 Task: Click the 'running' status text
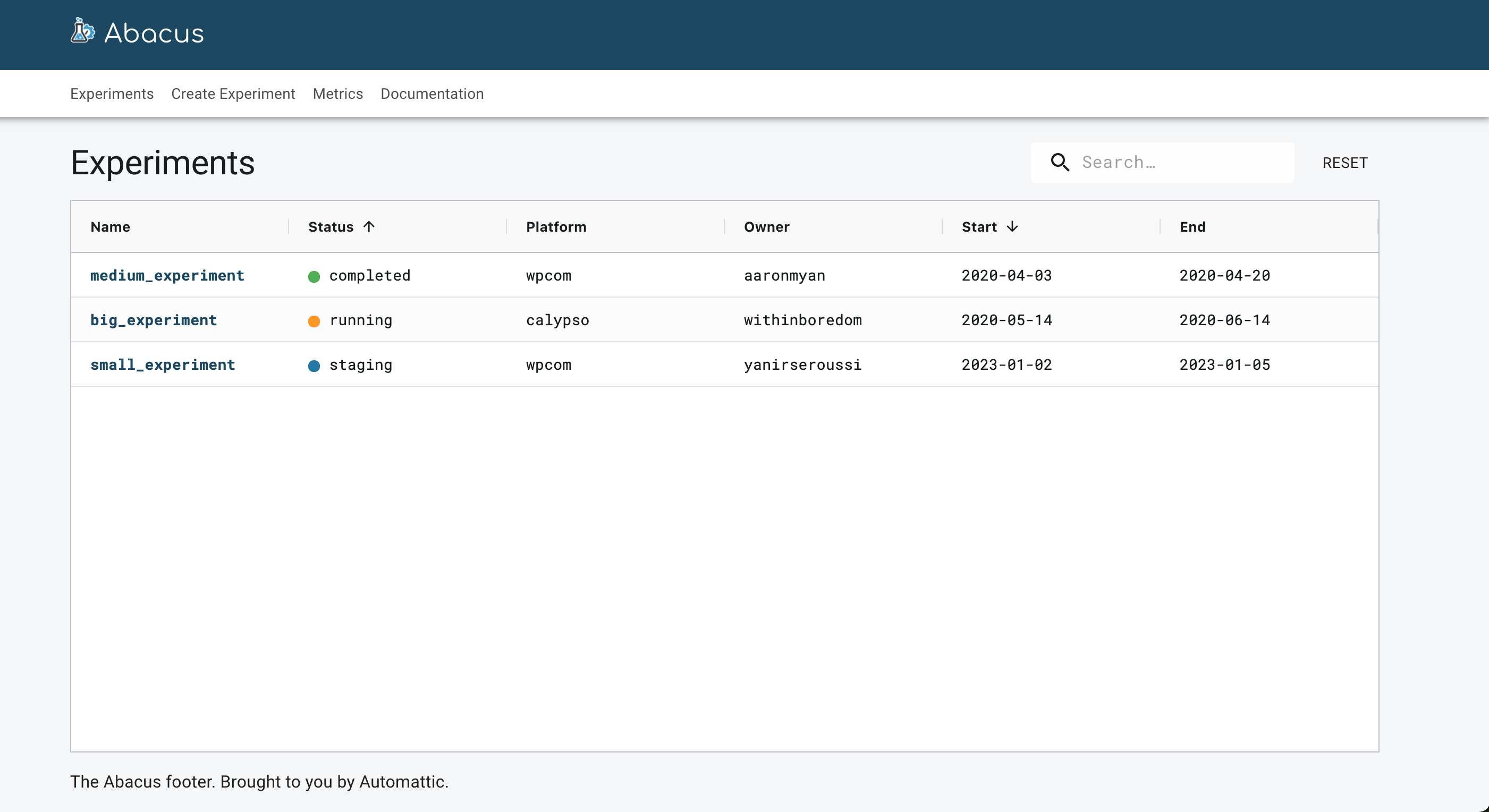click(x=361, y=320)
